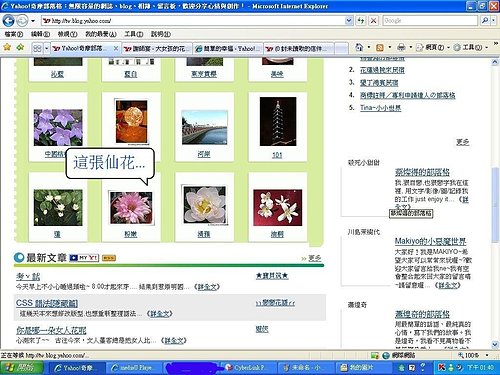This screenshot has width=500, height=375.
Task: Click the second item in numbered blog list
Action: point(382,70)
